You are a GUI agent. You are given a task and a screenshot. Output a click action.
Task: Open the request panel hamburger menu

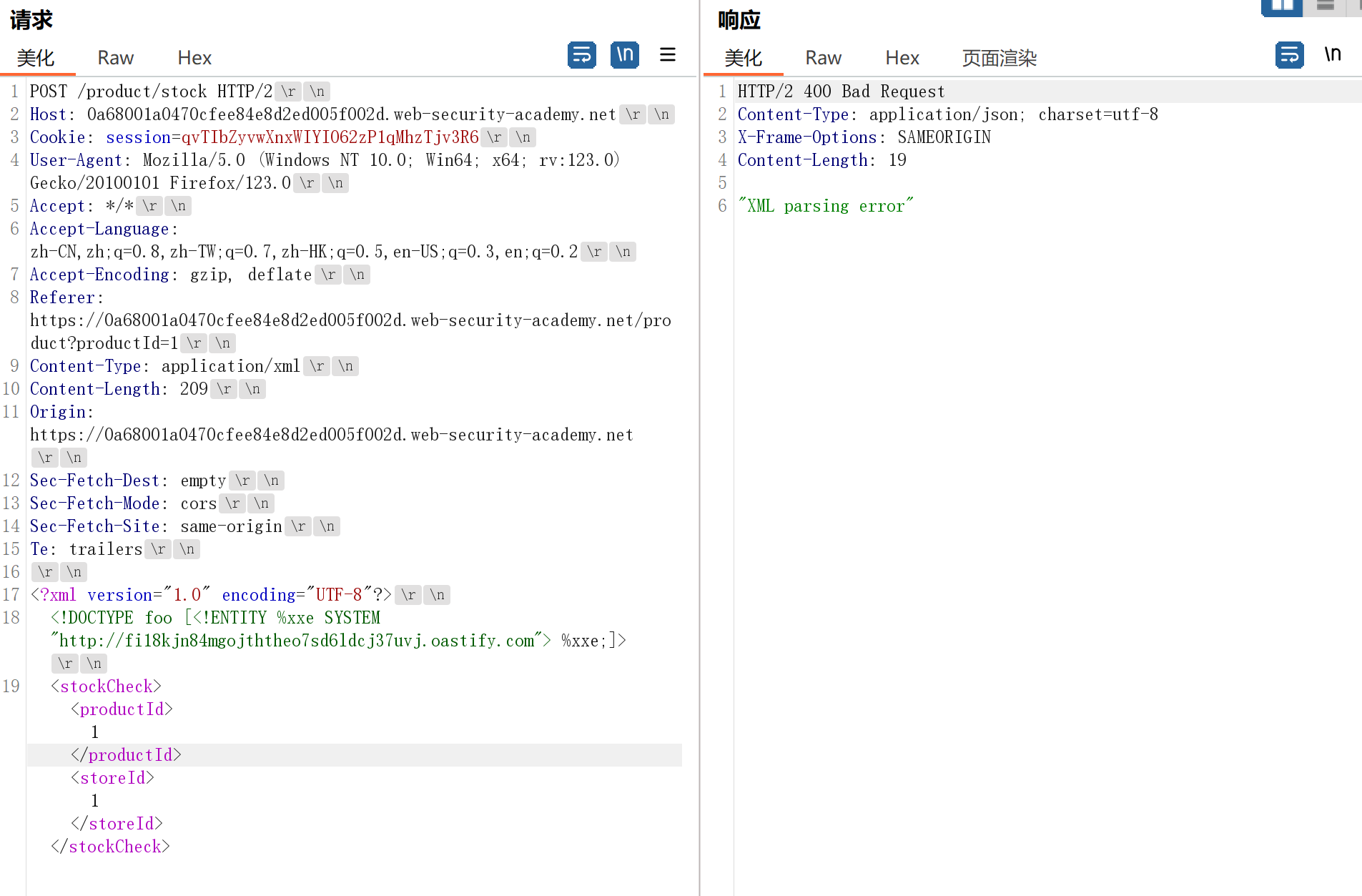tap(668, 55)
